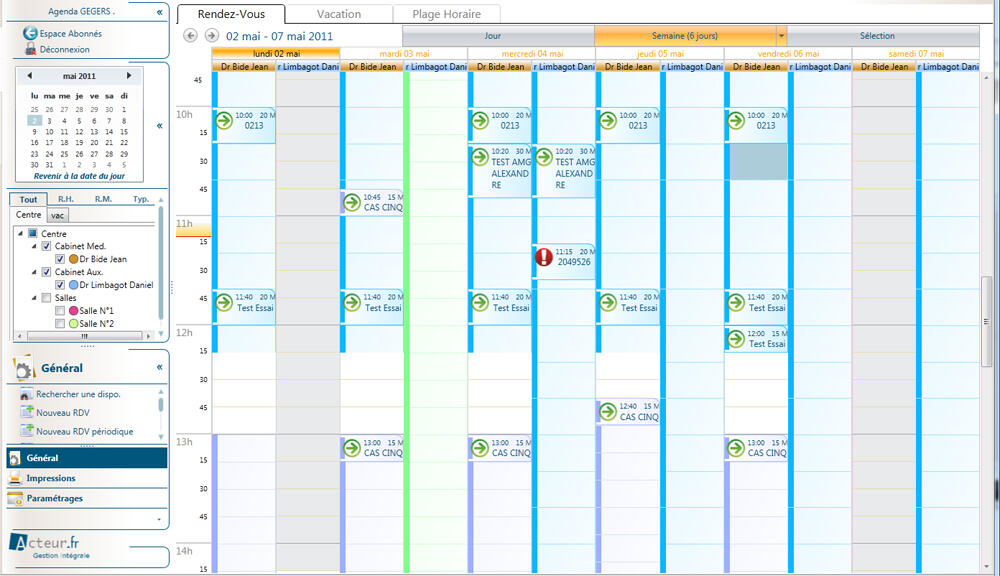Open the Semaine (6 jours) dropdown arrow

(781, 36)
